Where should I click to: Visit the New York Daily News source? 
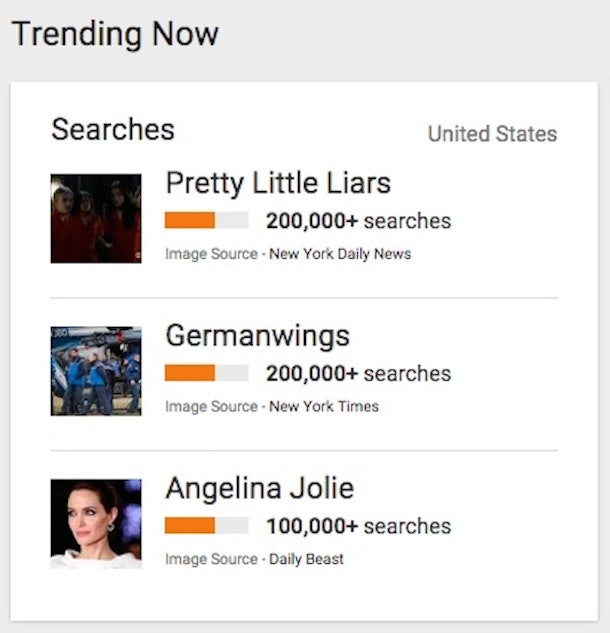tap(339, 254)
